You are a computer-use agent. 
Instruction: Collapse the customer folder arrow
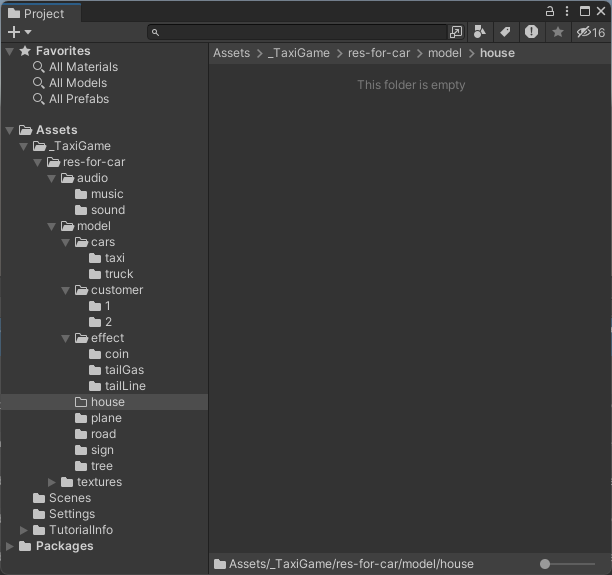(x=66, y=290)
